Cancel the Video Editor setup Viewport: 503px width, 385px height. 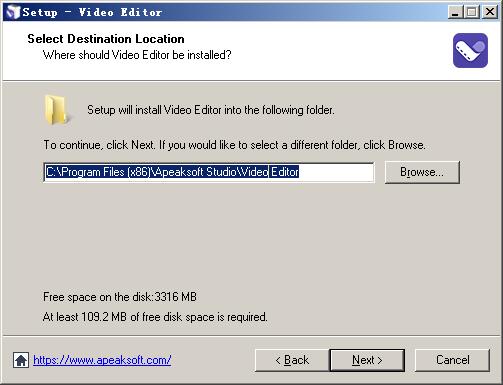453,360
